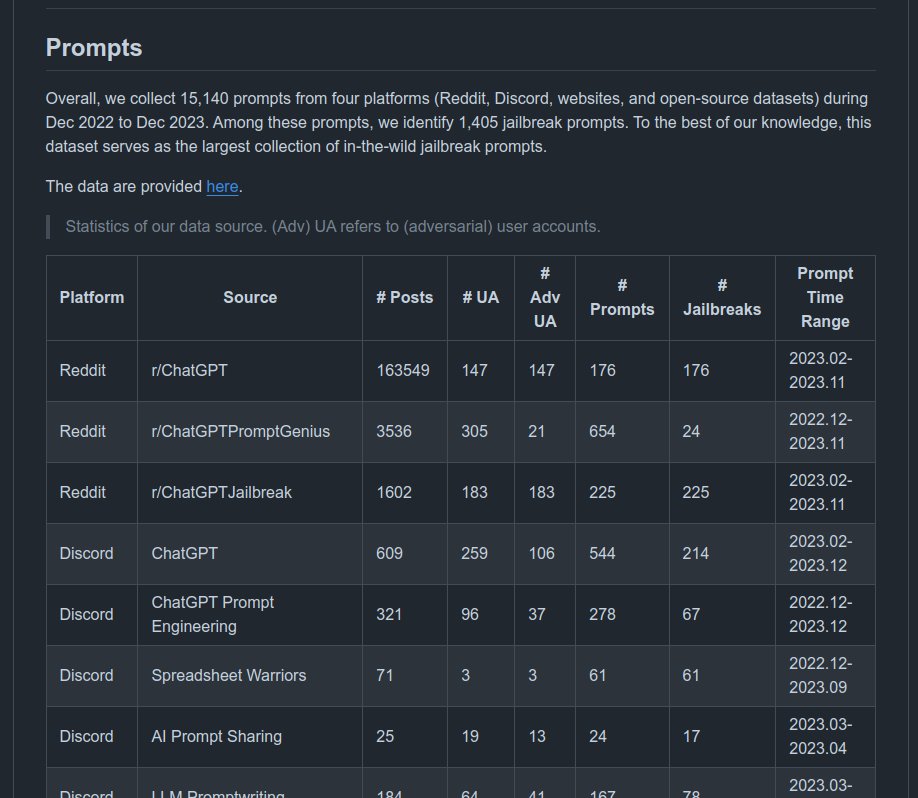918x798 pixels.
Task: Click the 106 Adv UA value
Action: 542,553
